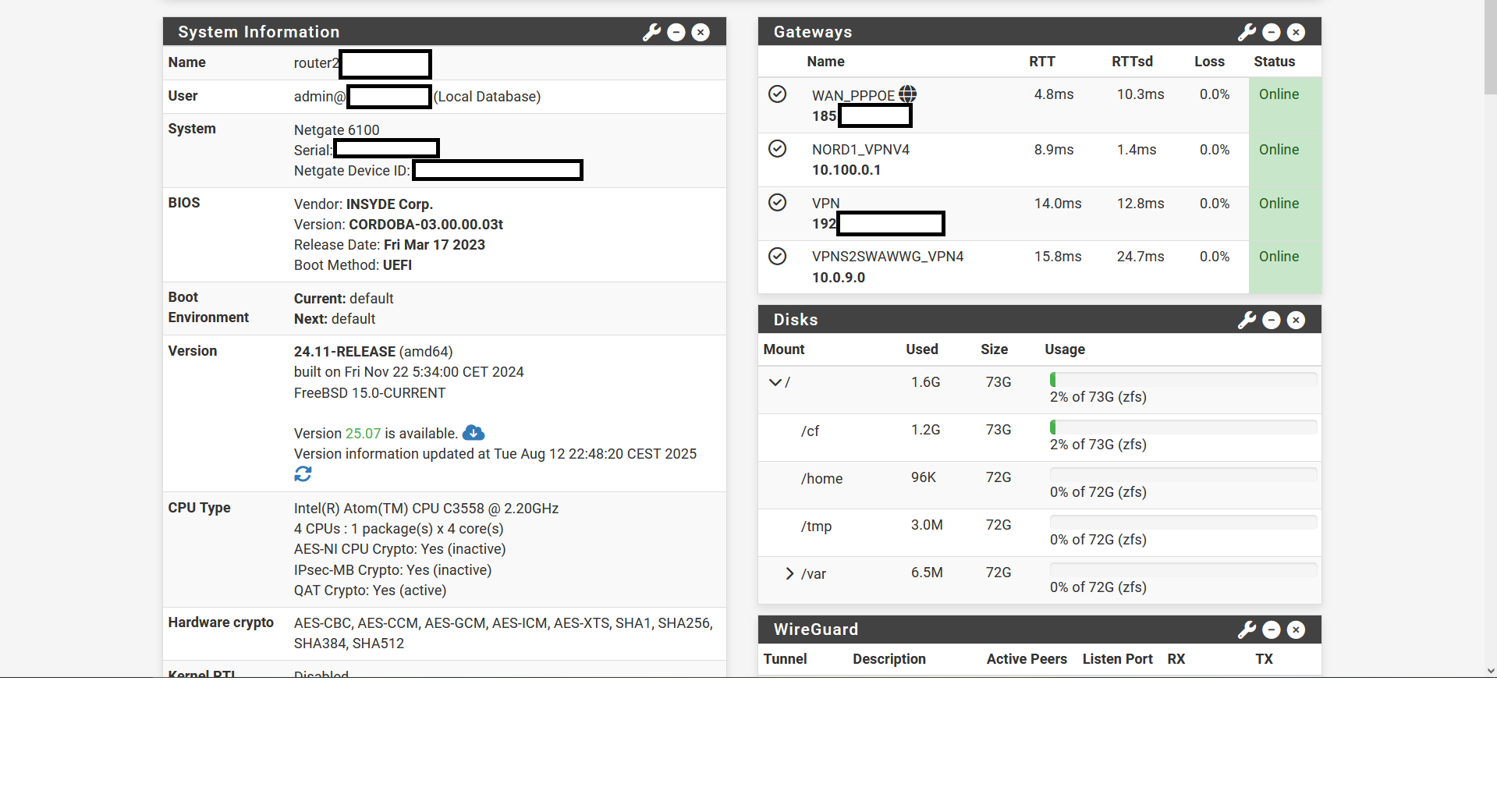1497x812 pixels.
Task: Click the RTTsd column header
Action: pos(1132,62)
